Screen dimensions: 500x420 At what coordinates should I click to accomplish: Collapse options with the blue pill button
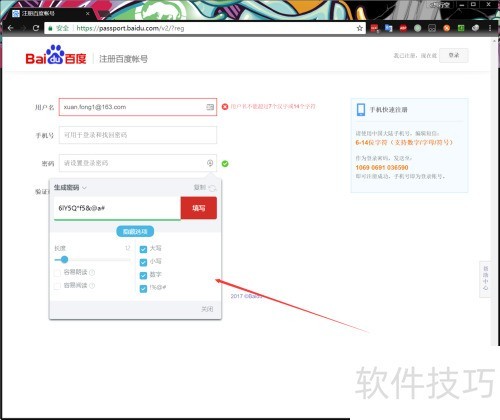coord(135,231)
